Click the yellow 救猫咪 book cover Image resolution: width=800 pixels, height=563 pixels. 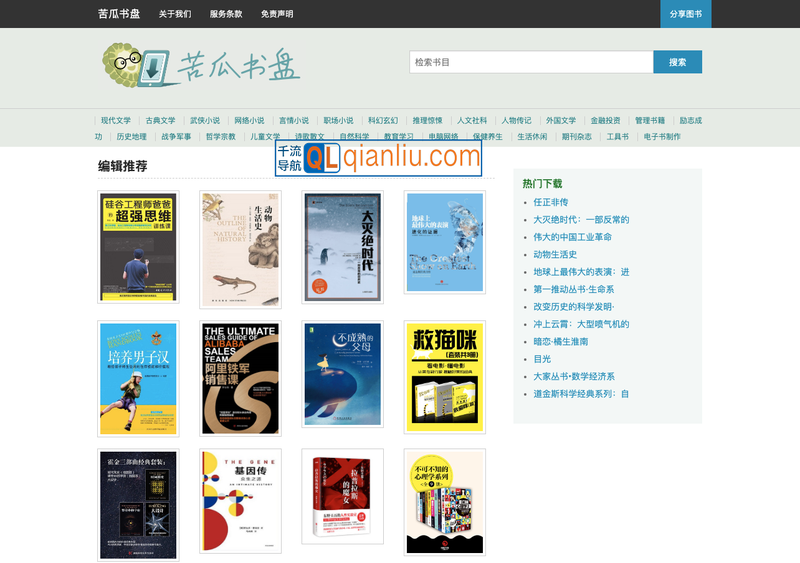pos(444,376)
